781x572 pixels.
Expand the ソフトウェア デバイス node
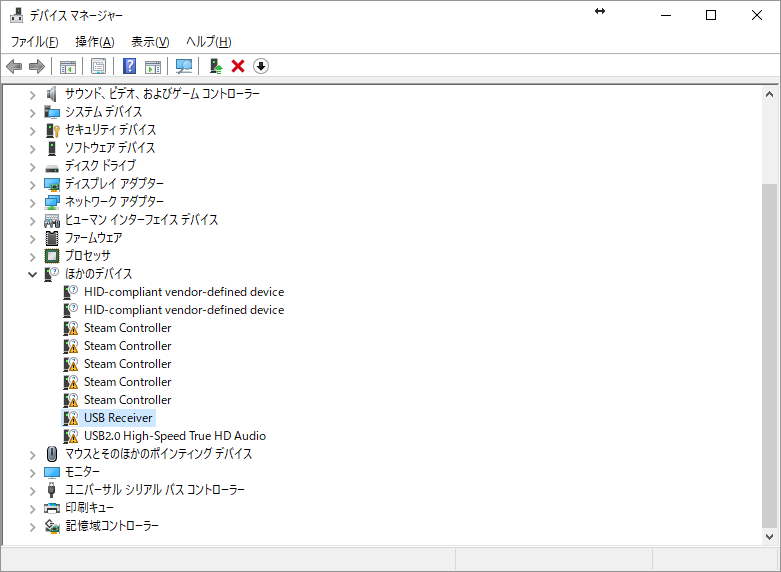click(x=32, y=148)
